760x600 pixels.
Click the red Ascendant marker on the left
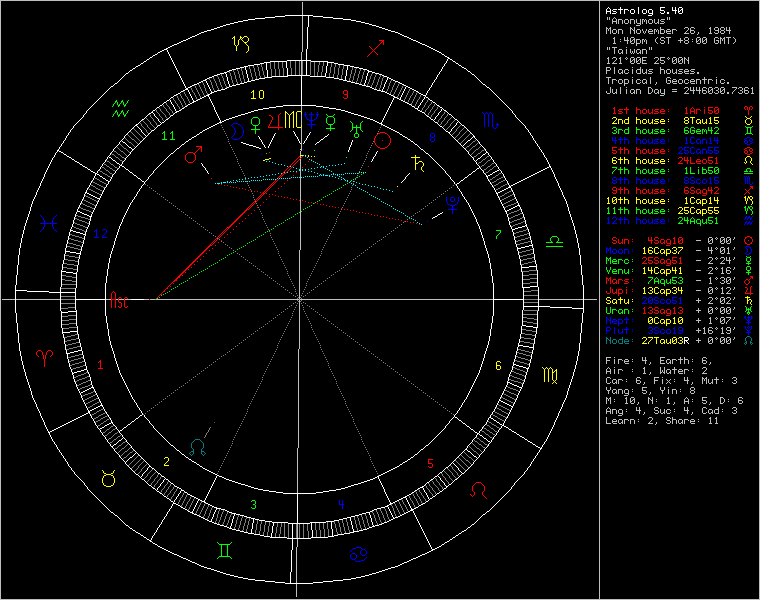point(119,299)
